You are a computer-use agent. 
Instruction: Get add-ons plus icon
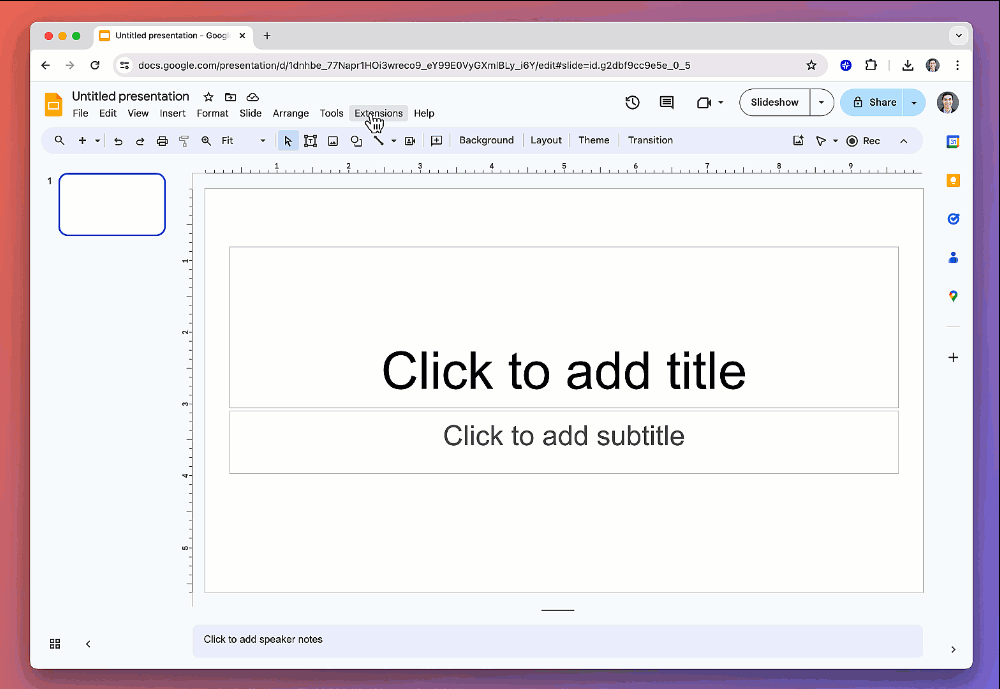(953, 357)
